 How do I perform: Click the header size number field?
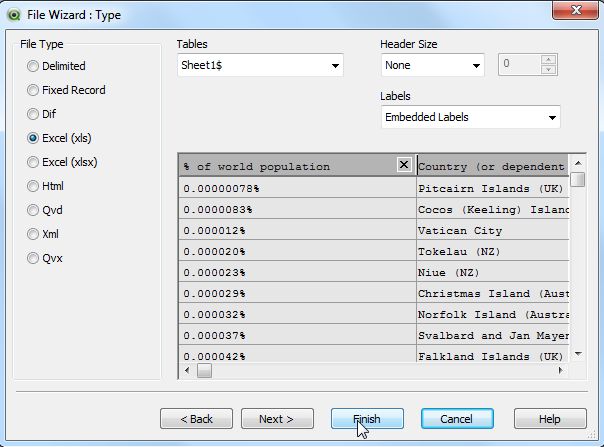coord(520,64)
